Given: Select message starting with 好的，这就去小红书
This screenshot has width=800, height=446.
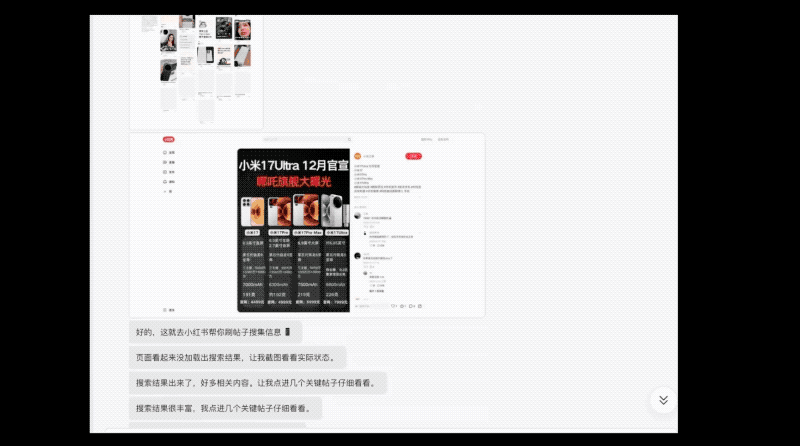Looking at the screenshot, I should 213,332.
